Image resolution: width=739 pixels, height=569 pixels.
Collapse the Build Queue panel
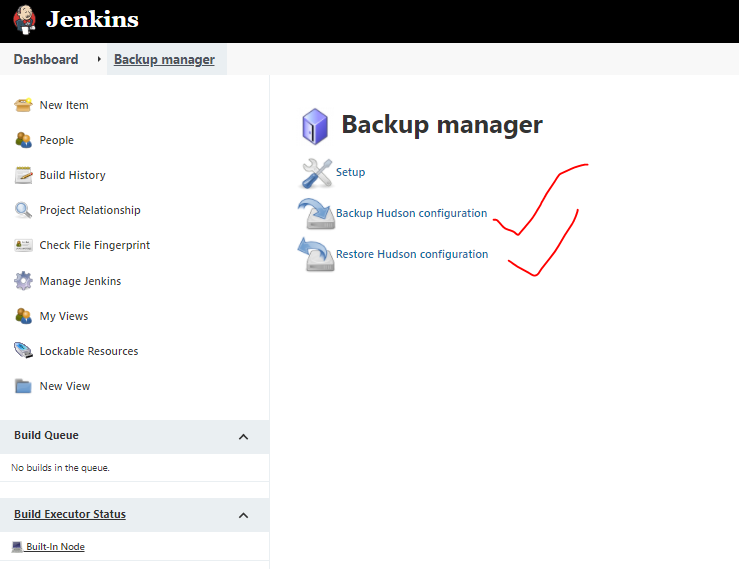(x=243, y=436)
